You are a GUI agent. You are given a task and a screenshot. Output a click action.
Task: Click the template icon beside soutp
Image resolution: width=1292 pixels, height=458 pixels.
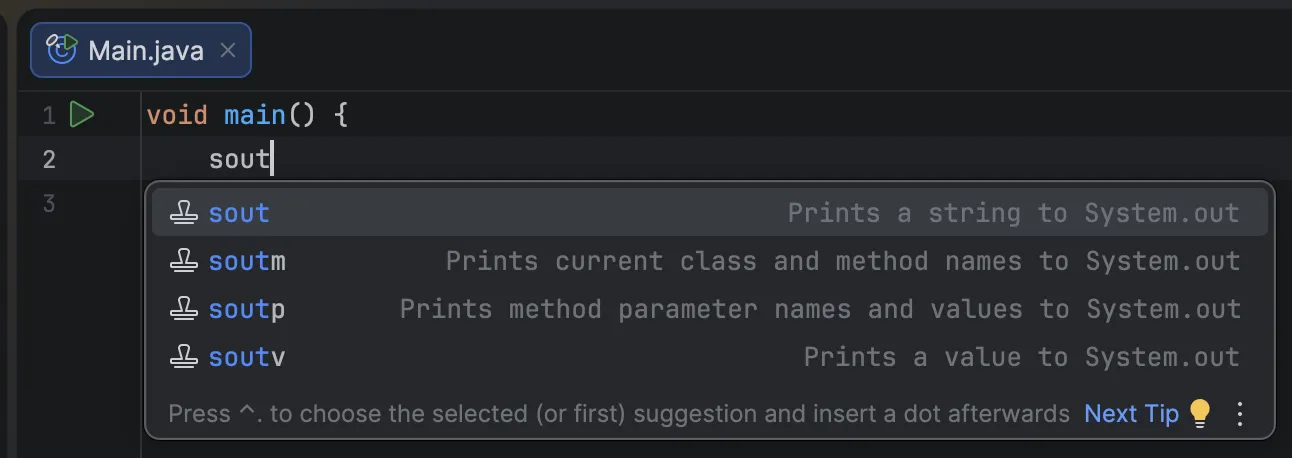click(183, 309)
